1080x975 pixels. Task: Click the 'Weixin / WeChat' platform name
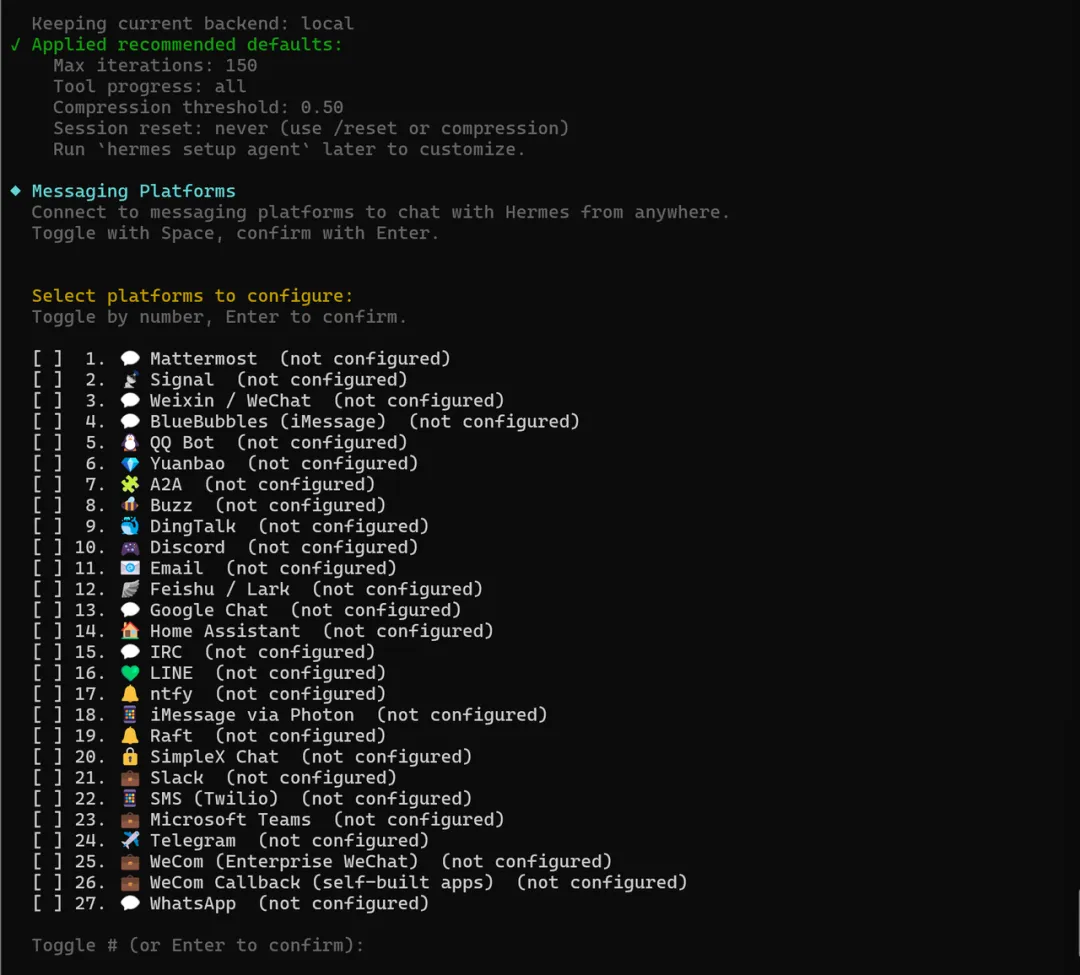(230, 400)
